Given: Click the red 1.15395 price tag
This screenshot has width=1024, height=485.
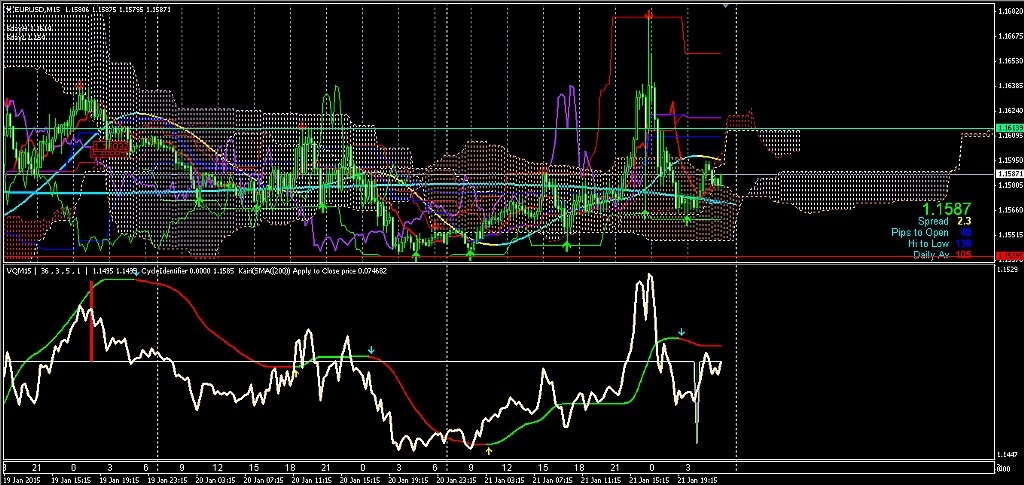Looking at the screenshot, I should (x=1010, y=256).
